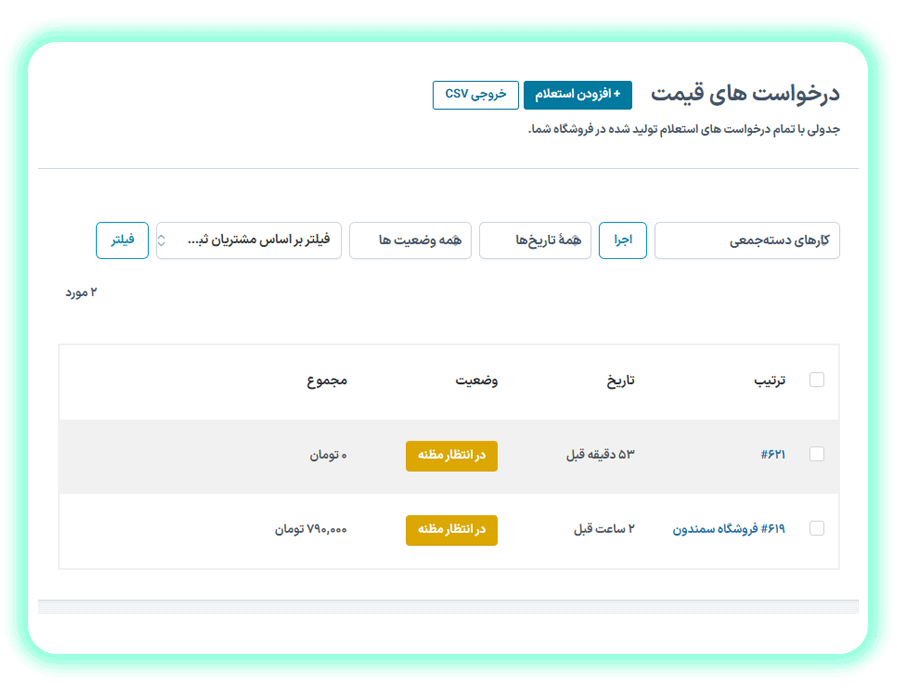Click the وضعیت column header

[x=477, y=380]
